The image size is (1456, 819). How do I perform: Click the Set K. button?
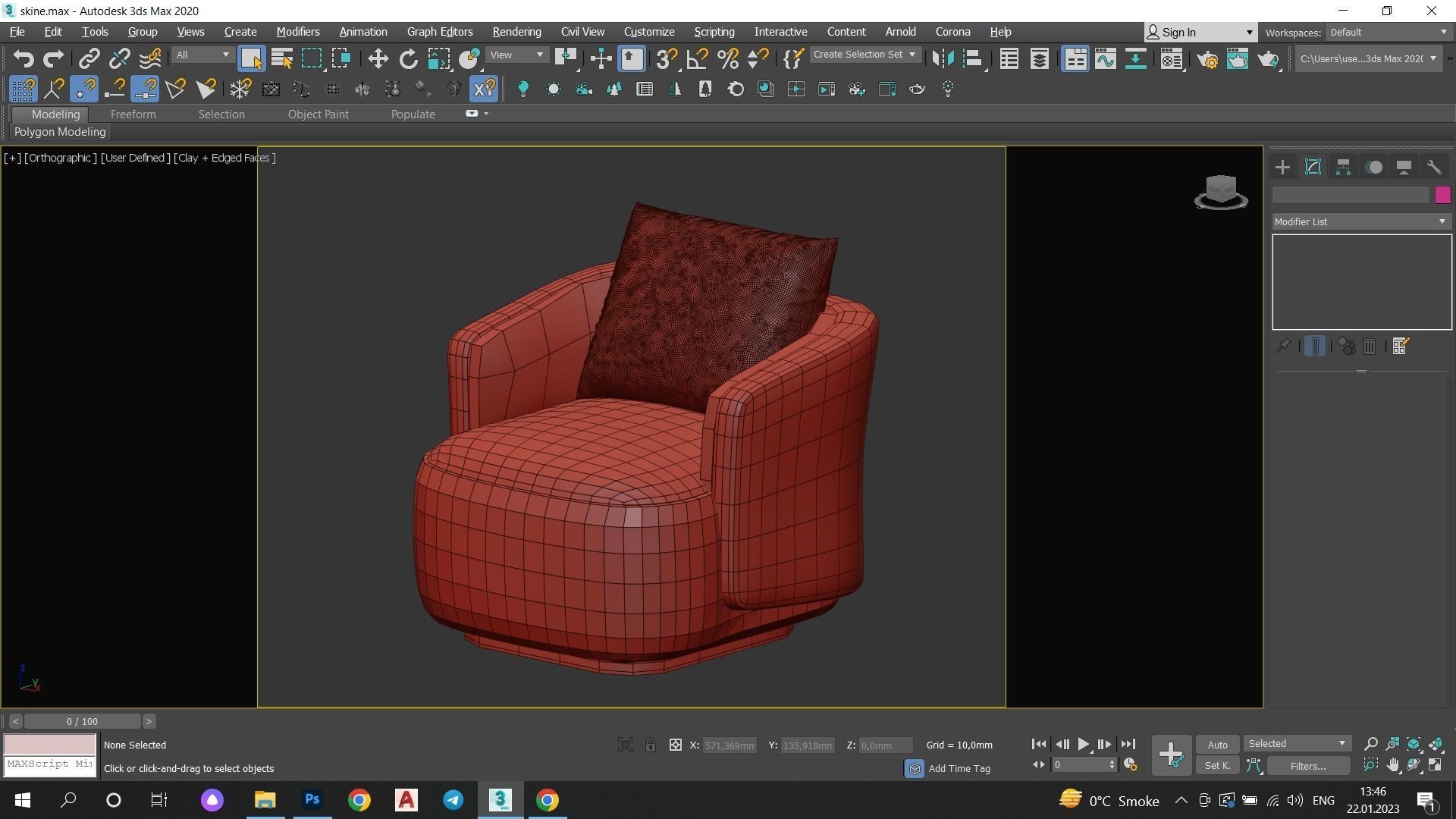(1217, 766)
